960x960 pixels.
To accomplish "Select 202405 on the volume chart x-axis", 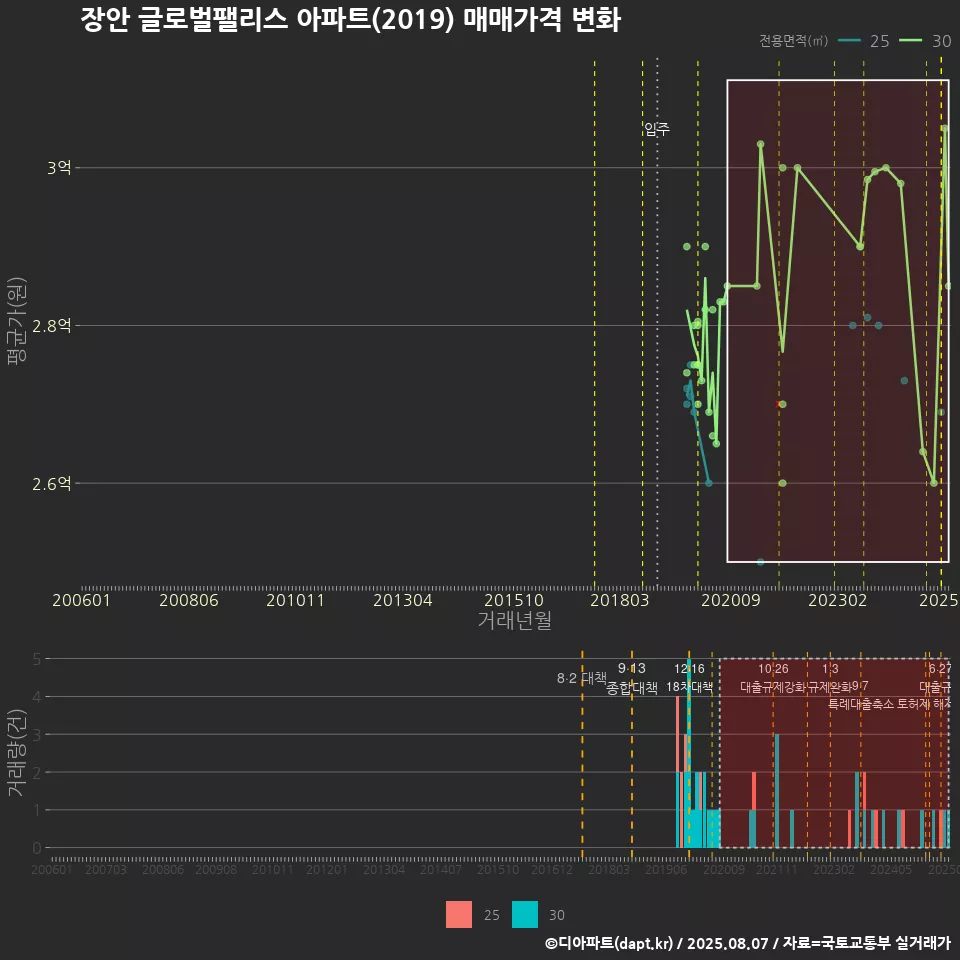I will click(x=891, y=869).
